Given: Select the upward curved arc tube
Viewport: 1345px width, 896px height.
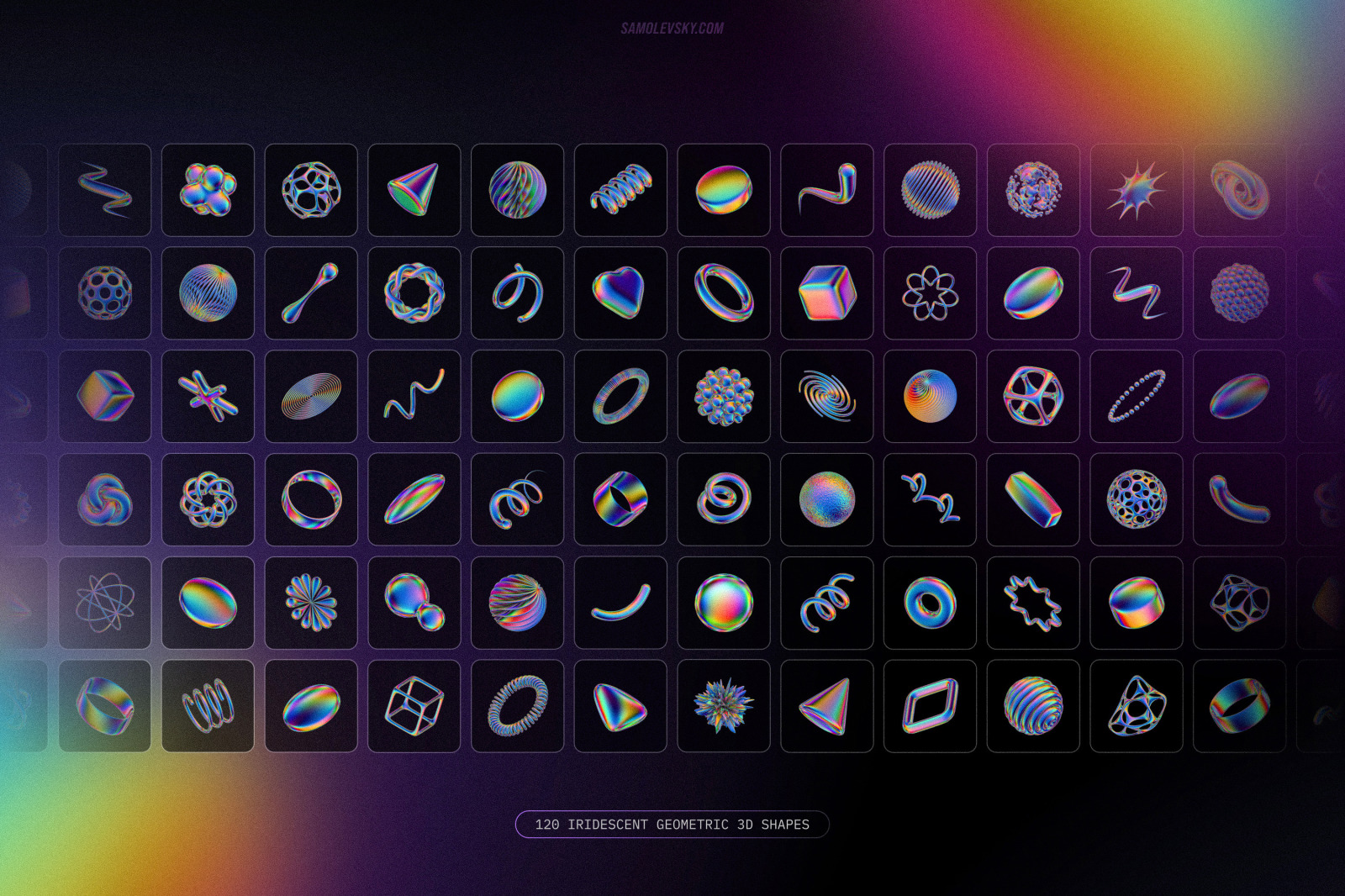Looking at the screenshot, I should click(x=620, y=603).
